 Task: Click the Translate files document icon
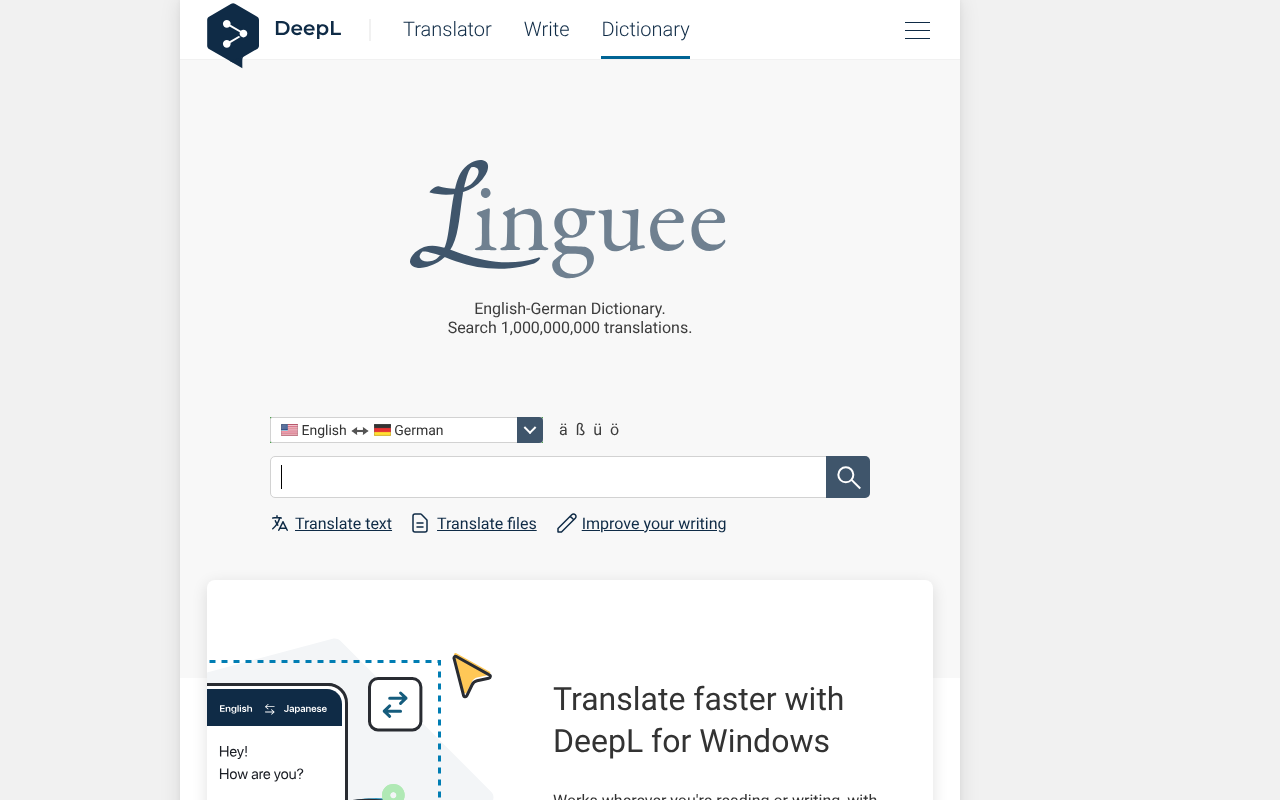click(420, 523)
